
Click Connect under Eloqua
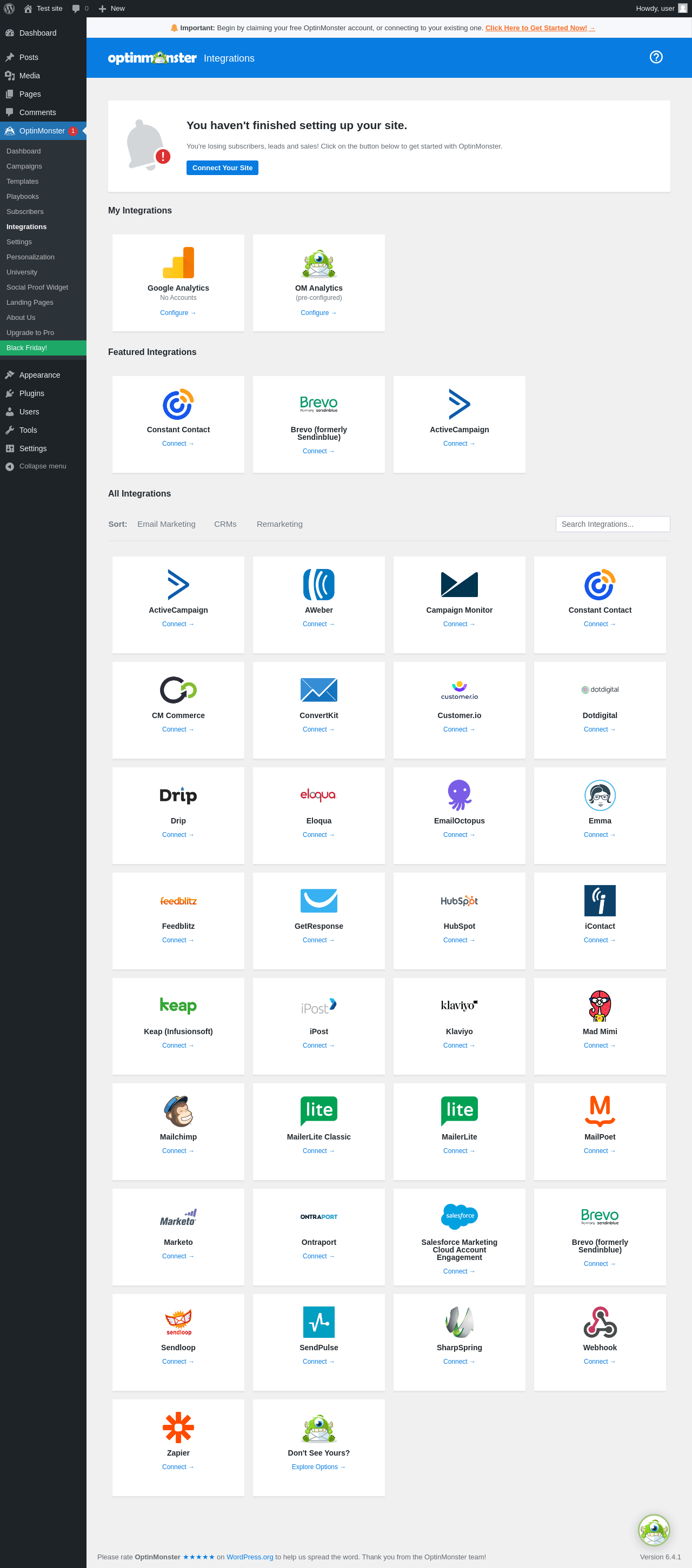pos(318,835)
